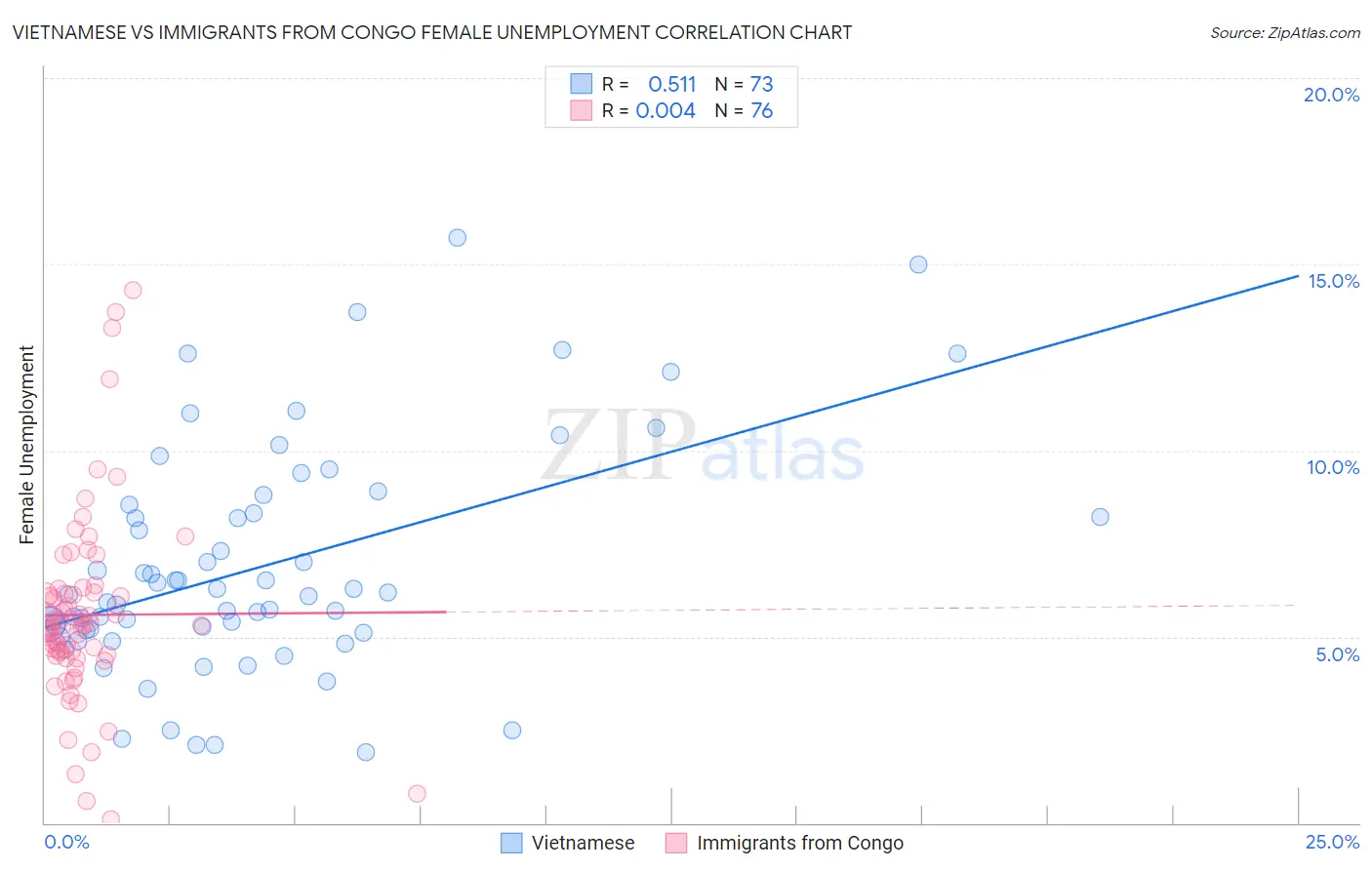Click the blue swatch beside R = 0.511
Image resolution: width=1372 pixels, height=870 pixels.
click(x=582, y=84)
